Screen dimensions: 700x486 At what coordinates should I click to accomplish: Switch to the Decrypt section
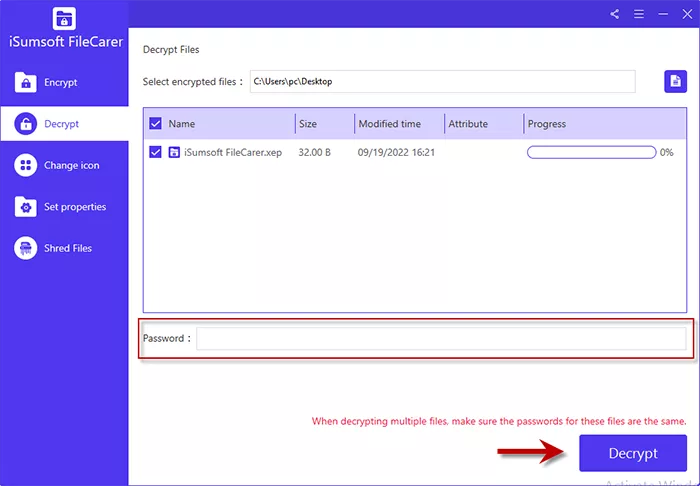[x=64, y=124]
